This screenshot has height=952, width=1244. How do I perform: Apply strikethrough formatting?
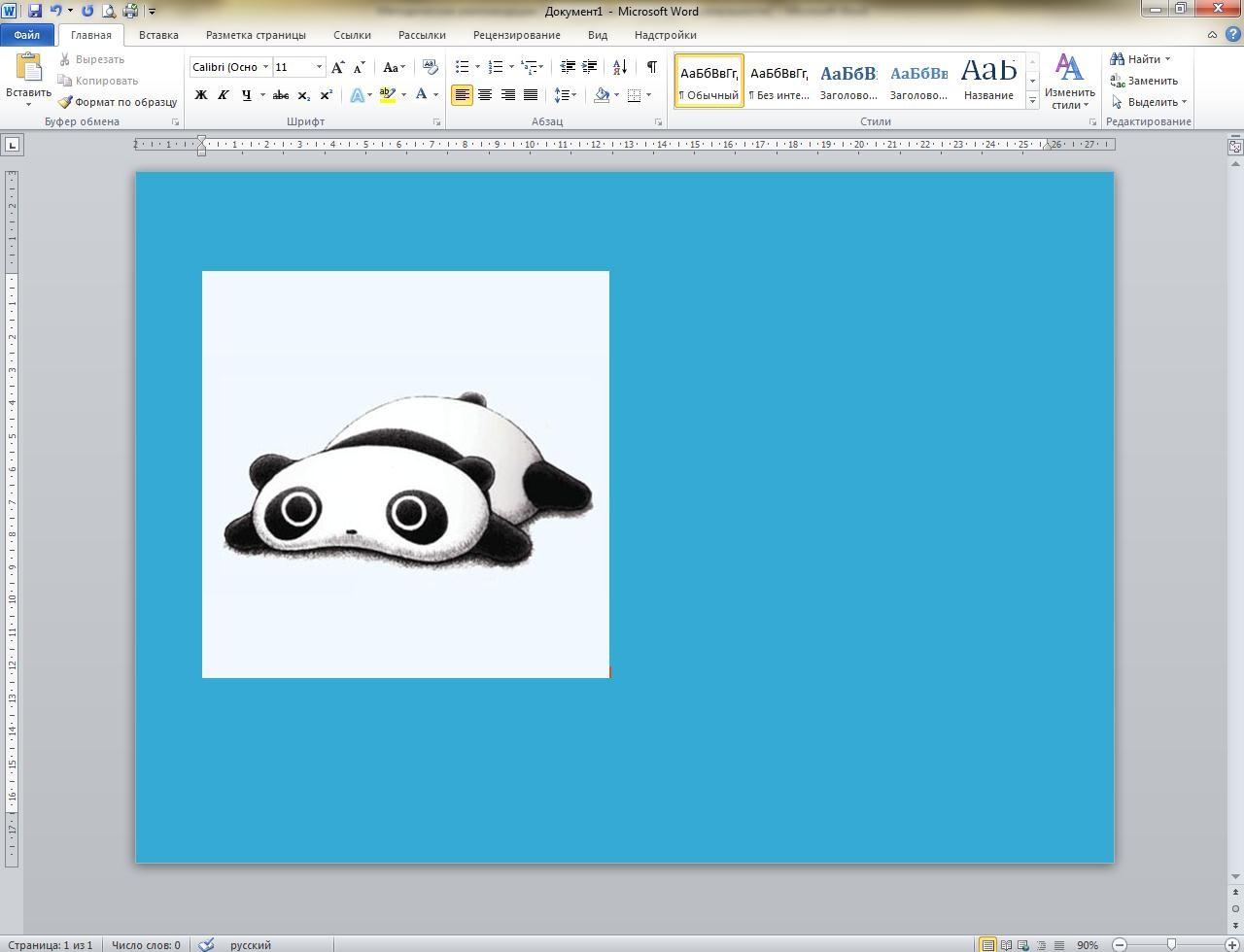281,95
